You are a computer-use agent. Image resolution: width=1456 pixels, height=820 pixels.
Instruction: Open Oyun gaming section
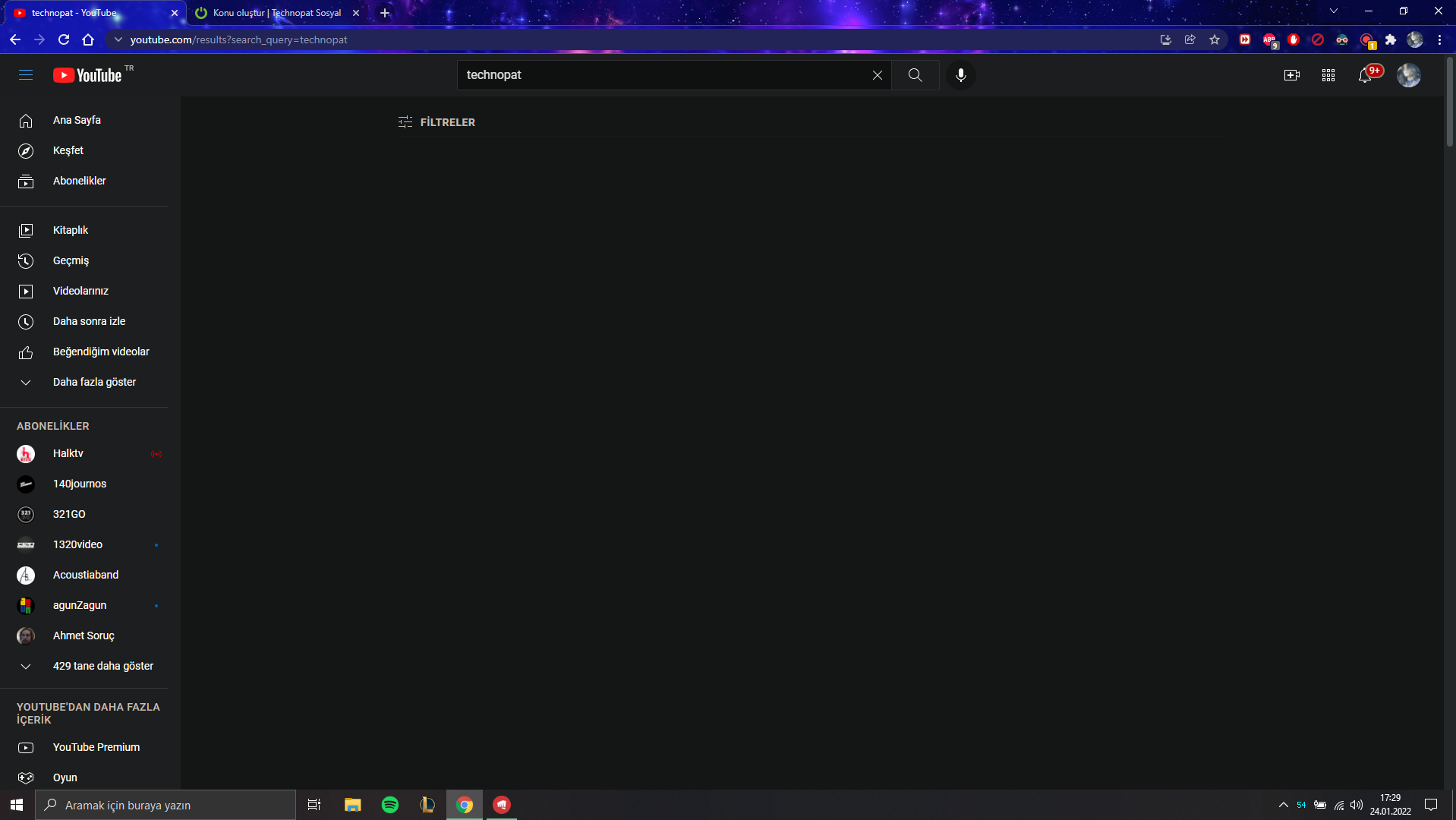pyautogui.click(x=84, y=777)
